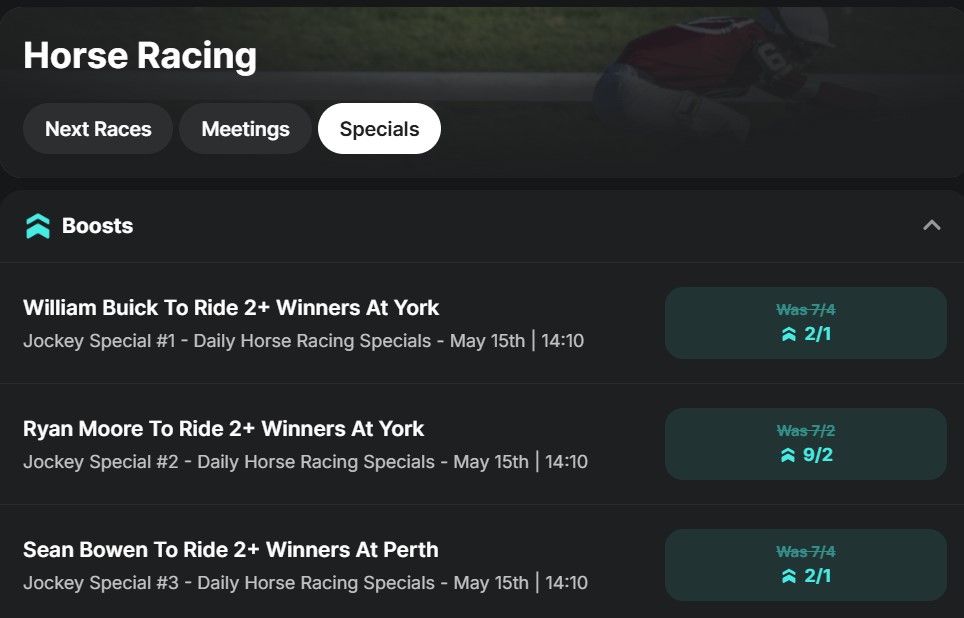Click the Jockey Special #1 subtitle
Image resolution: width=964 pixels, height=618 pixels.
click(x=303, y=341)
